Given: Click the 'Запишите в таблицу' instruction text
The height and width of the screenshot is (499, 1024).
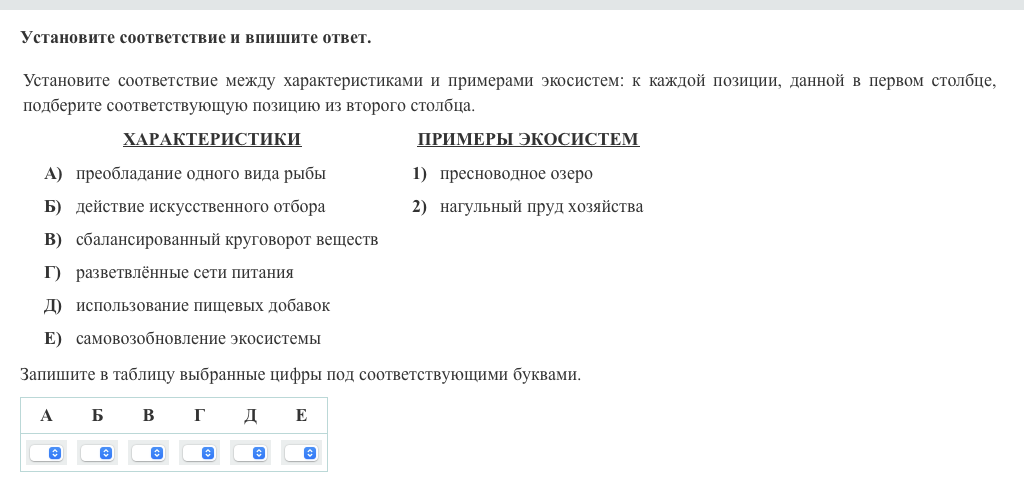Looking at the screenshot, I should click(300, 375).
